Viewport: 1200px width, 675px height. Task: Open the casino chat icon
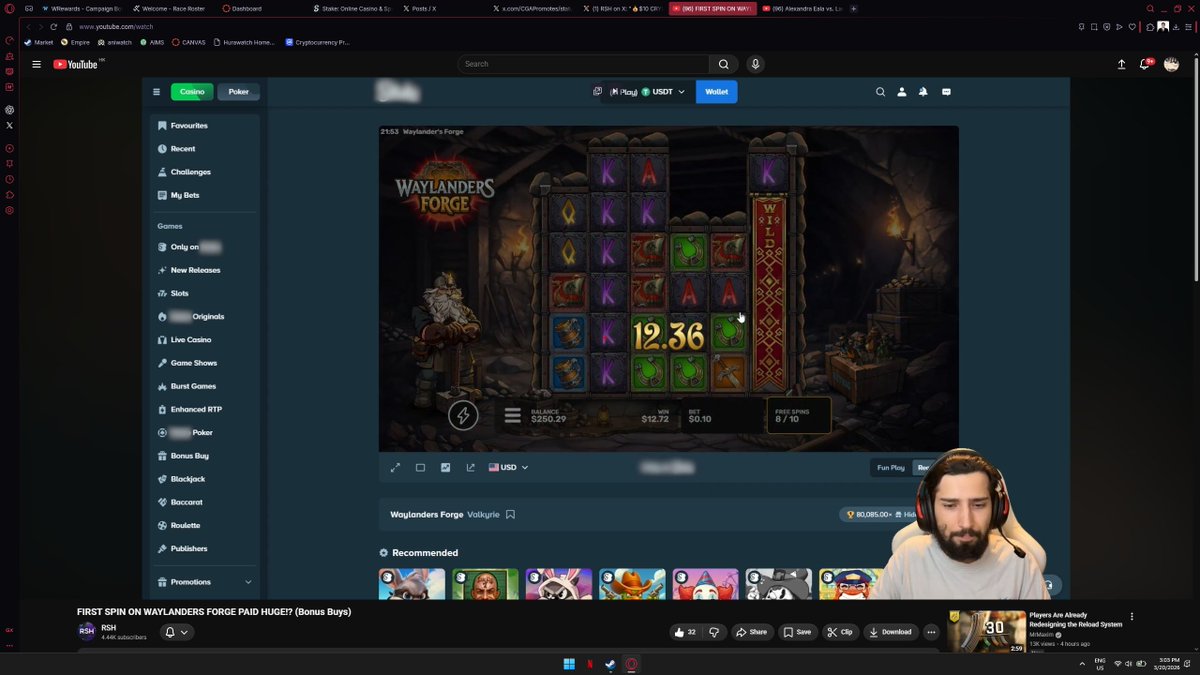coord(946,92)
